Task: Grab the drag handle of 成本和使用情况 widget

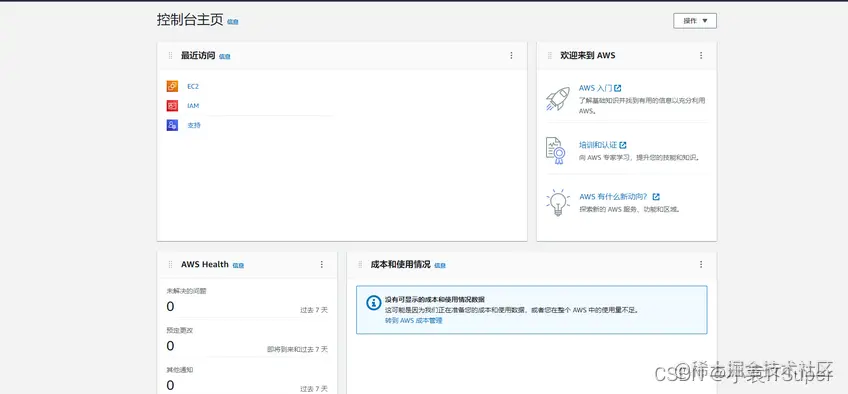Action: pos(360,264)
